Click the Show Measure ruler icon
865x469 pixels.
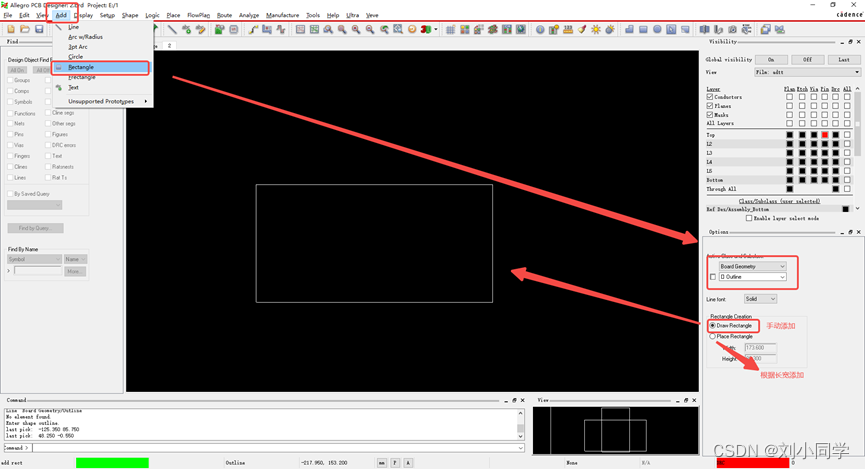pyautogui.click(x=568, y=29)
